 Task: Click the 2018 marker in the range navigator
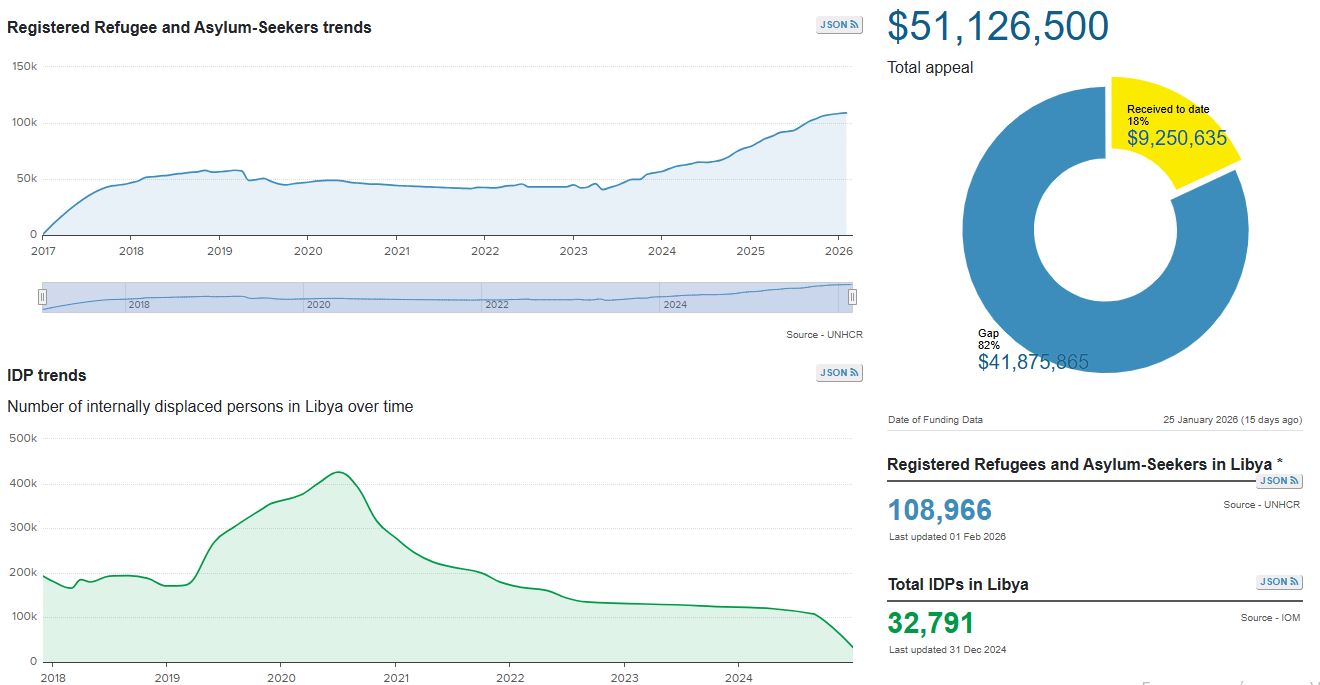139,304
